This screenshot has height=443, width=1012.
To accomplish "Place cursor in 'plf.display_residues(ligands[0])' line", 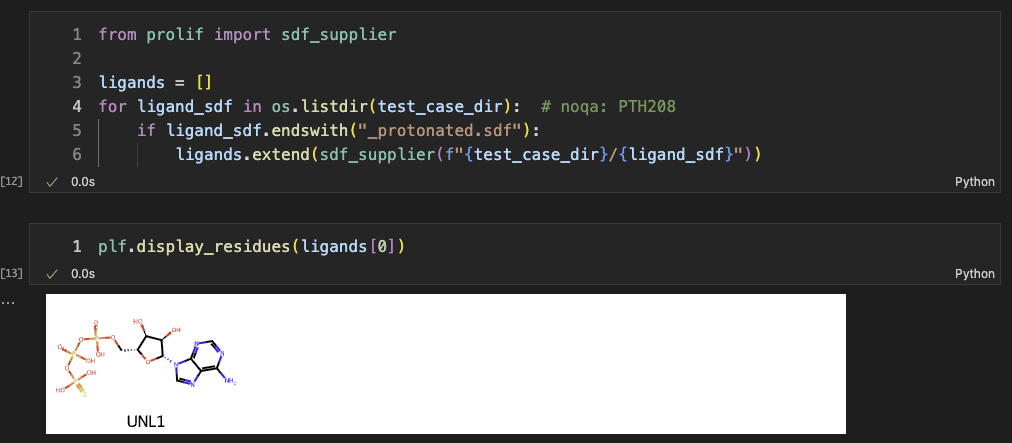I will click(x=251, y=247).
